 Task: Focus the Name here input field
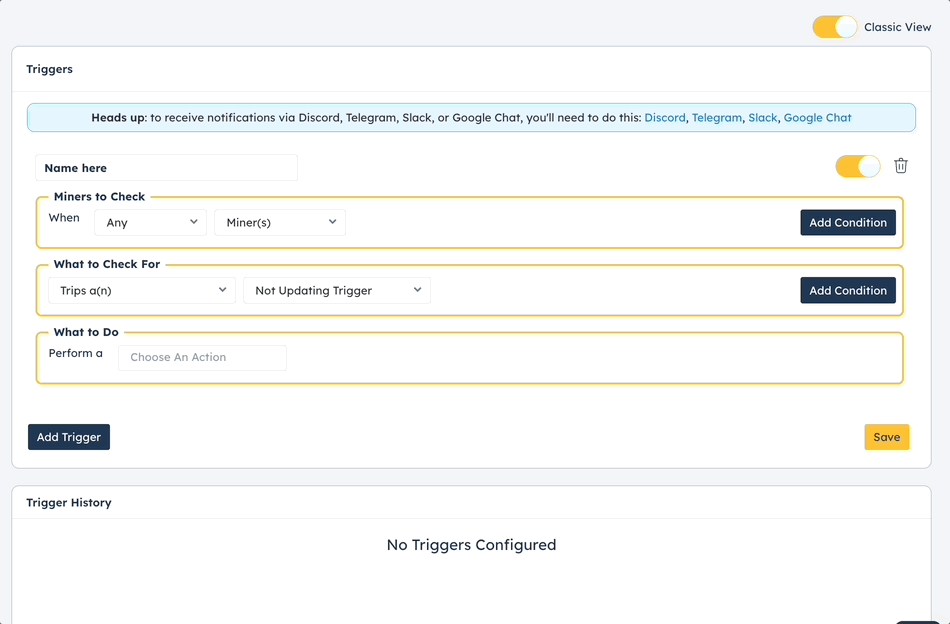point(167,168)
